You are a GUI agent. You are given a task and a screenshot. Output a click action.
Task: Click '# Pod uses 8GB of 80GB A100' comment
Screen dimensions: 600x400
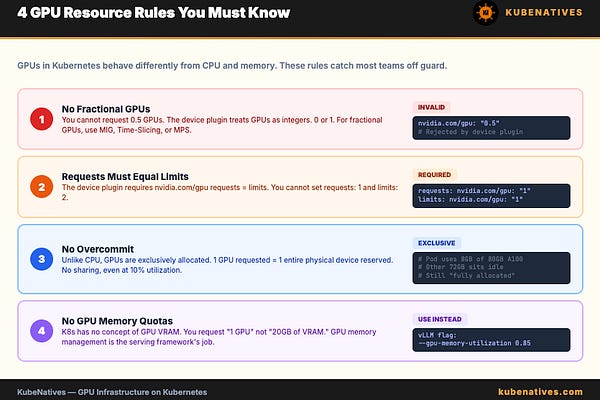pyautogui.click(x=470, y=259)
